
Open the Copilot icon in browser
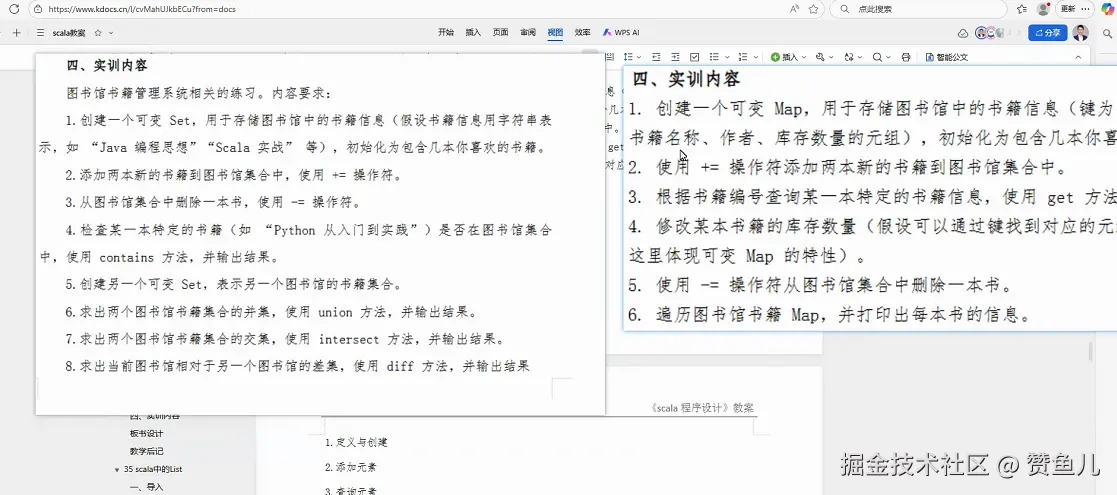click(x=1106, y=9)
